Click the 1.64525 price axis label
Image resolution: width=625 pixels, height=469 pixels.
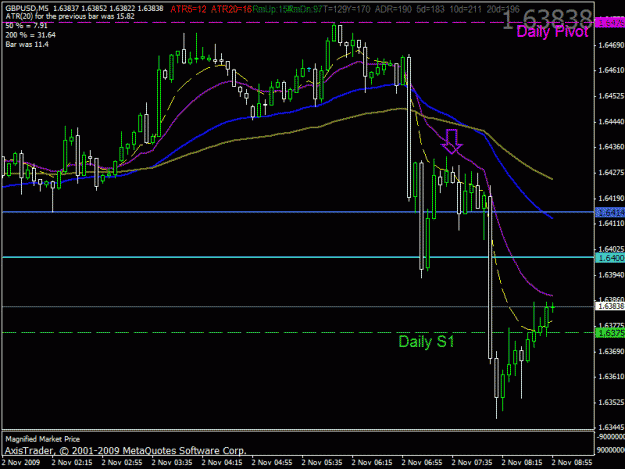pos(611,96)
